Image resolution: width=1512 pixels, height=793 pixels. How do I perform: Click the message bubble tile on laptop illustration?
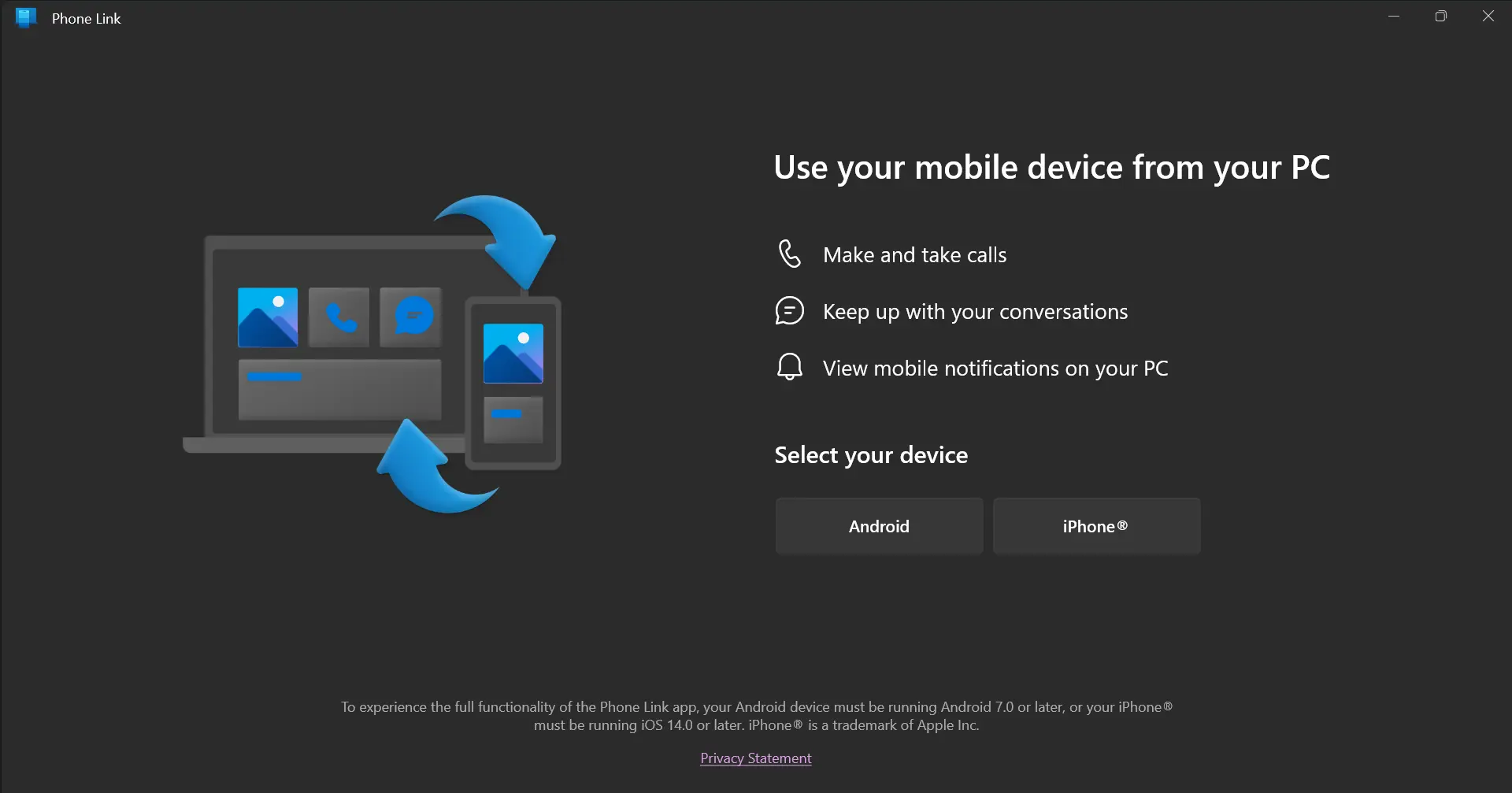point(411,317)
